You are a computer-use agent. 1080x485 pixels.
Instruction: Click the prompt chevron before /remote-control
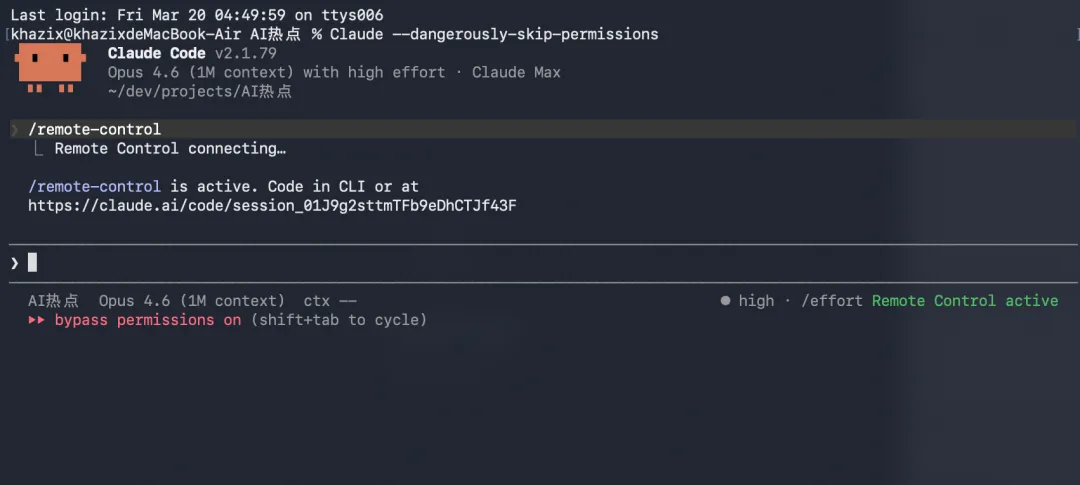click(14, 130)
